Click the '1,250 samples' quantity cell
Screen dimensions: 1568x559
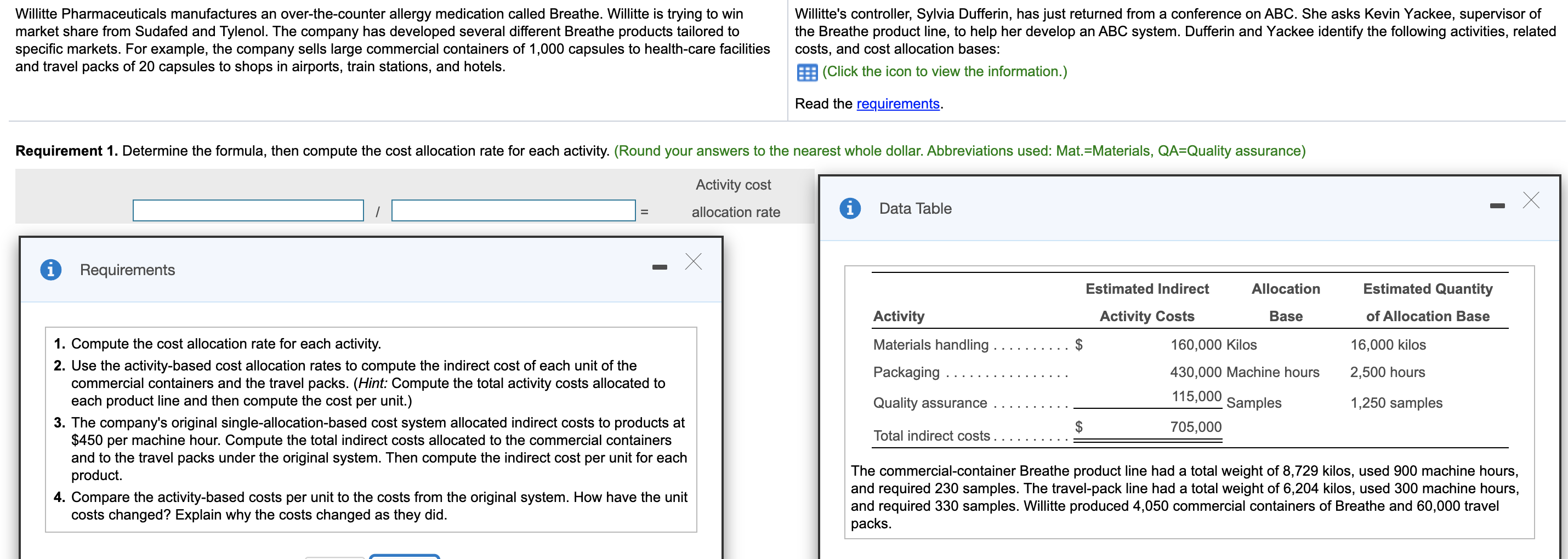tap(1396, 402)
